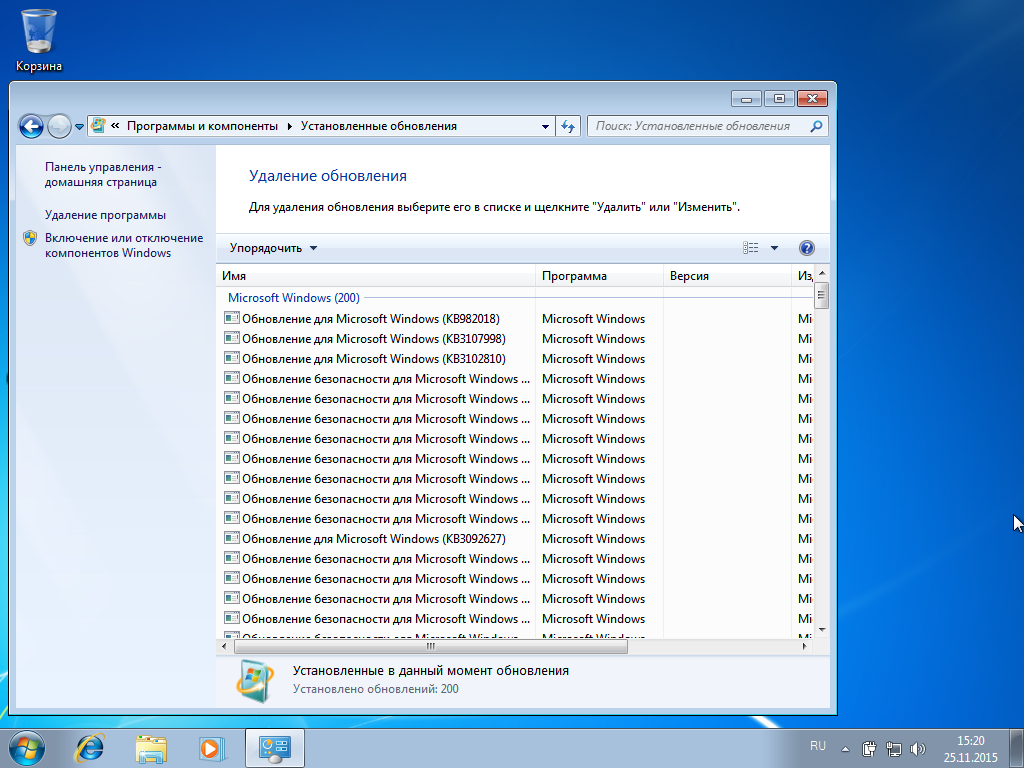Click 'Программы и компоненты' breadcrumb
This screenshot has height=768, width=1024.
pos(202,126)
